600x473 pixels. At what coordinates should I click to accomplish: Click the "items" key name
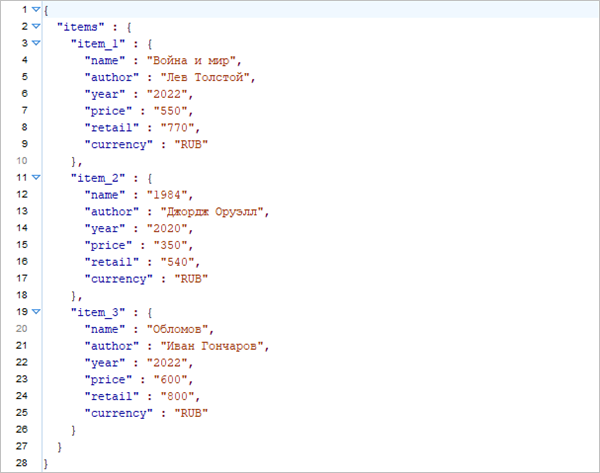pyautogui.click(x=79, y=27)
